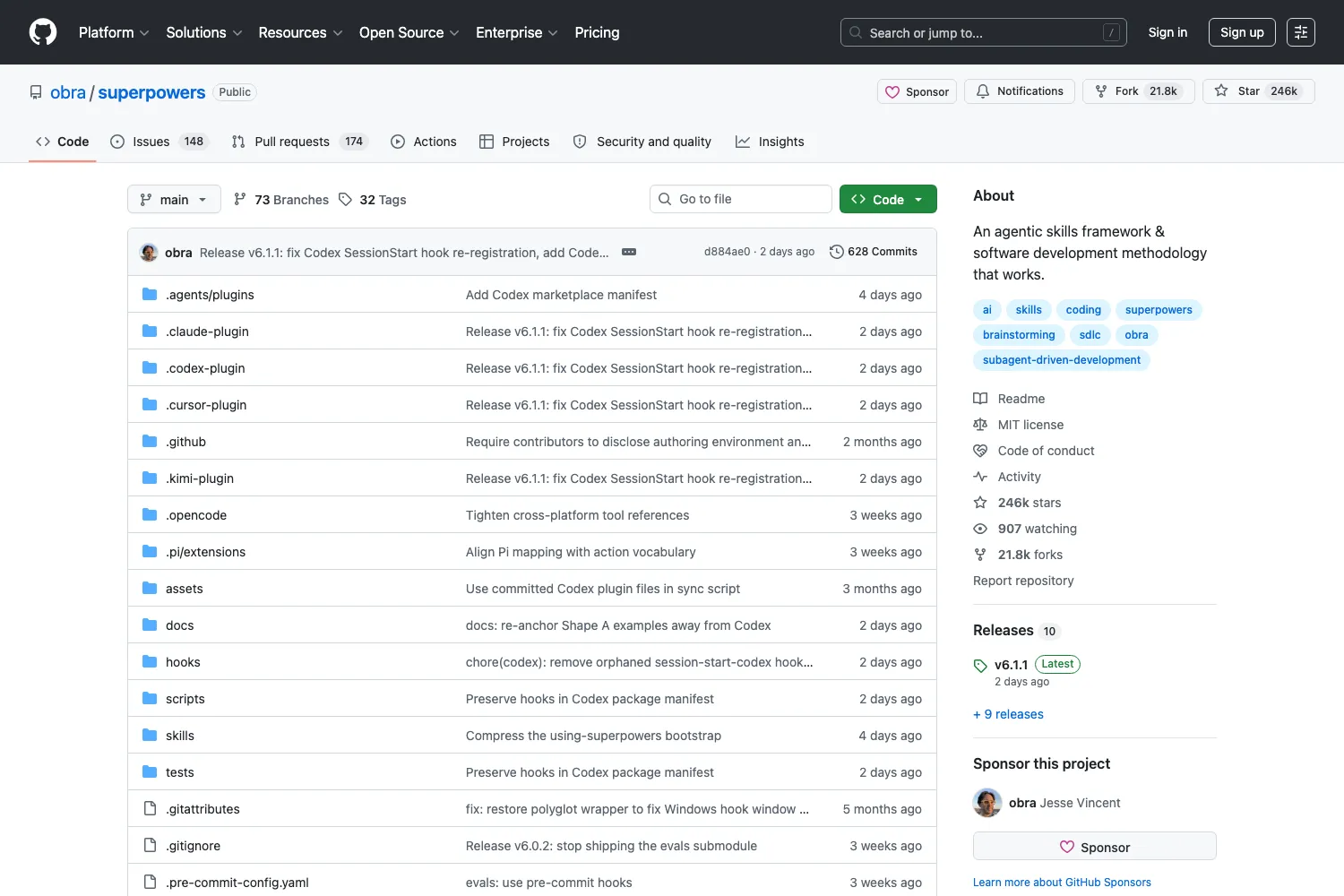Open the main branch dropdown
The width and height of the screenshot is (1344, 896).
[174, 199]
